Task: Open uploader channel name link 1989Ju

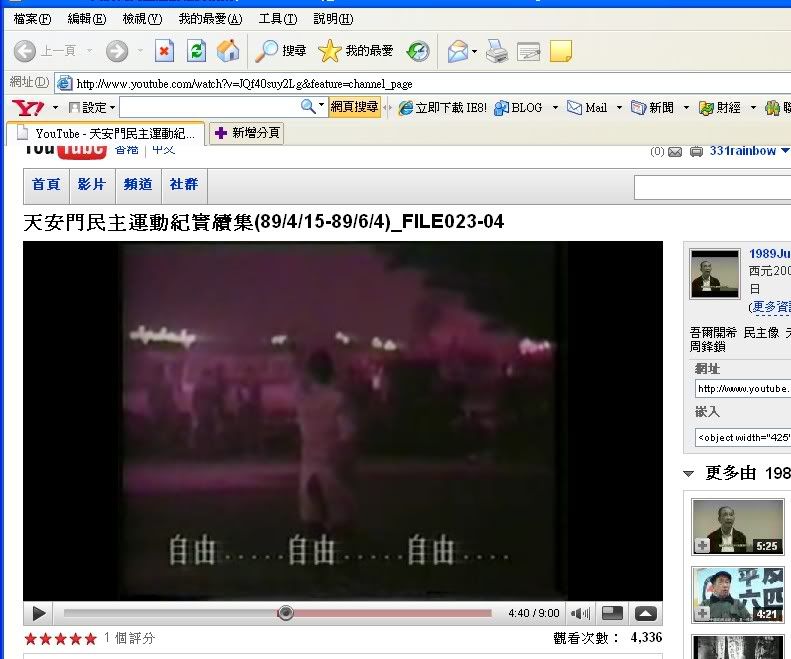Action: pos(770,254)
